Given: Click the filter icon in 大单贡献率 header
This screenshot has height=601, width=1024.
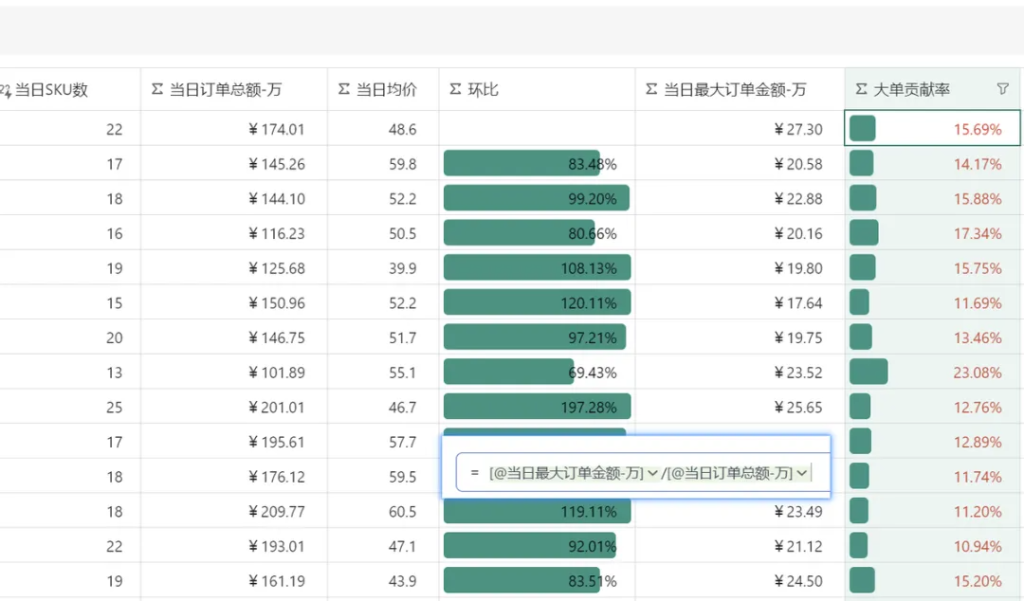Looking at the screenshot, I should tap(1002, 89).
